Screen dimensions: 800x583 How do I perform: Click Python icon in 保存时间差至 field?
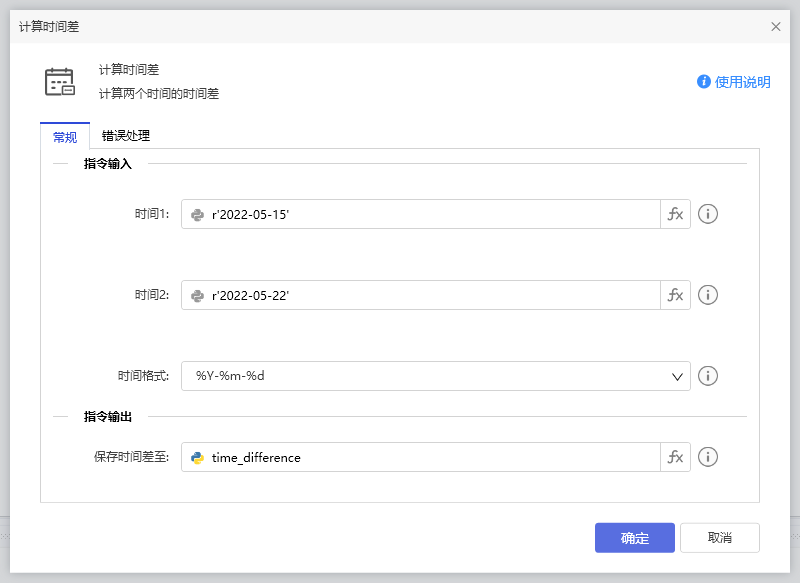click(x=198, y=457)
